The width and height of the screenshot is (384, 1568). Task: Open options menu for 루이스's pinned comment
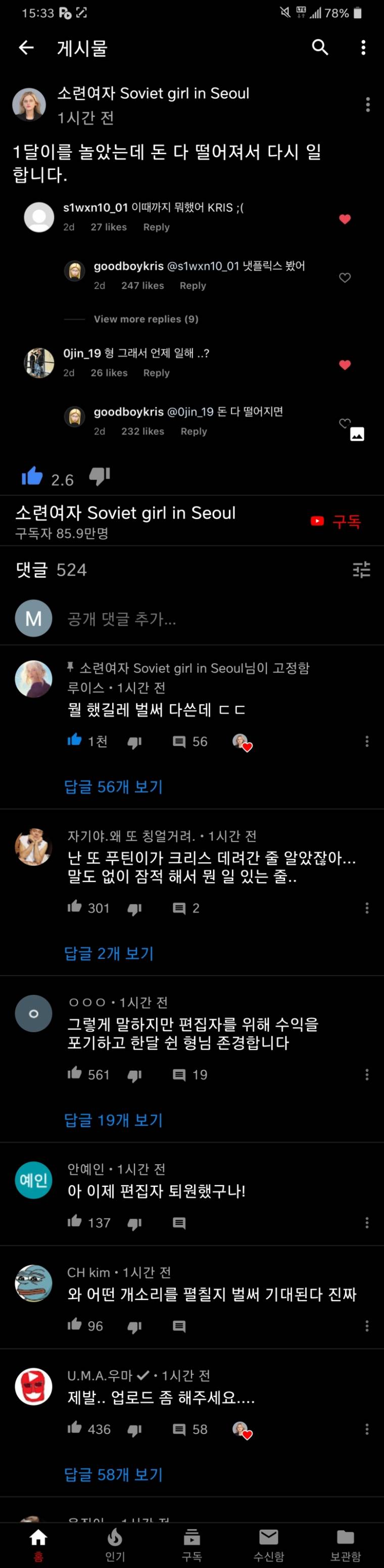367,741
